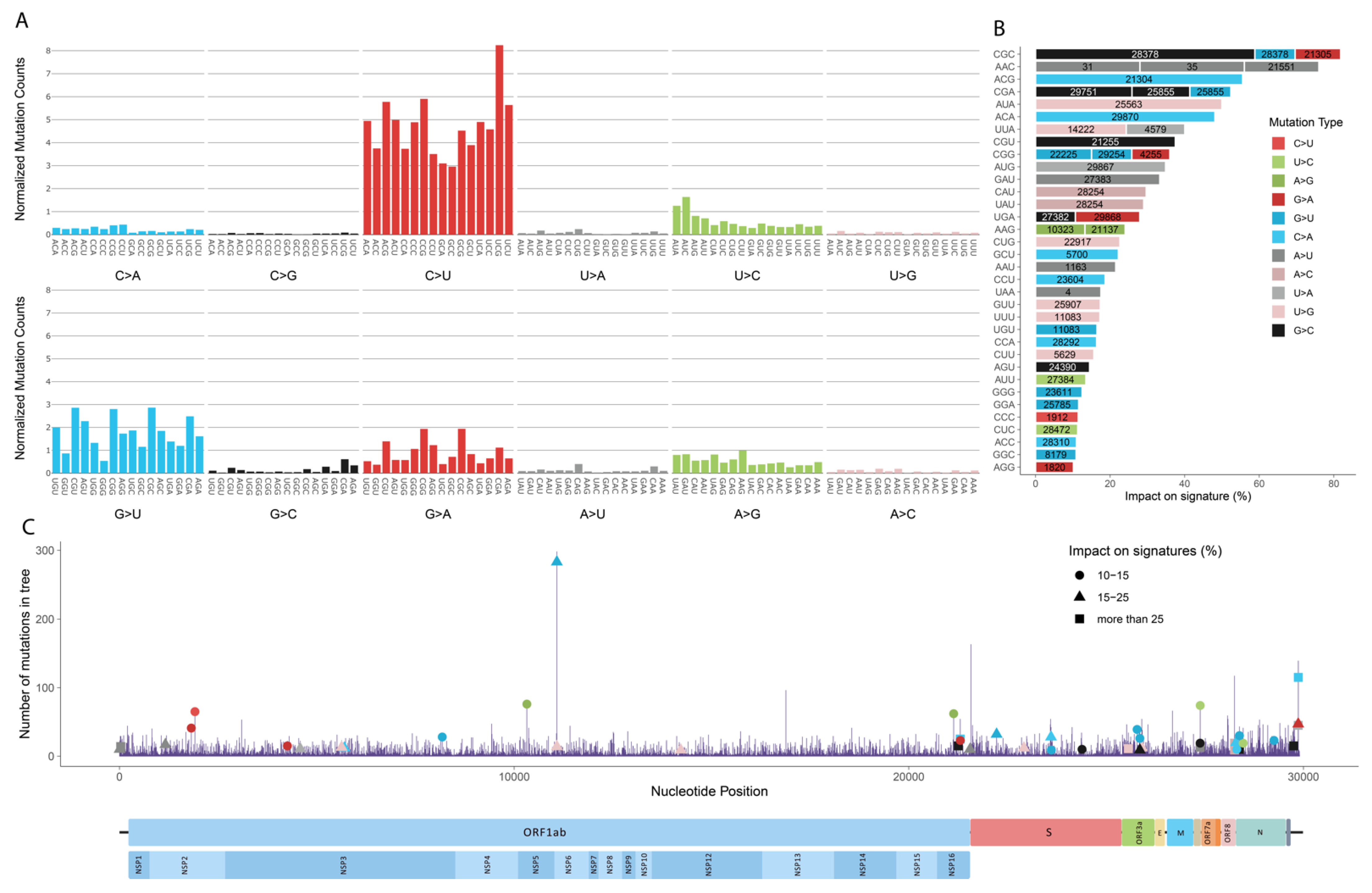The height and width of the screenshot is (893, 1372).
Task: Click the ORF1ab gene block
Action: (544, 832)
